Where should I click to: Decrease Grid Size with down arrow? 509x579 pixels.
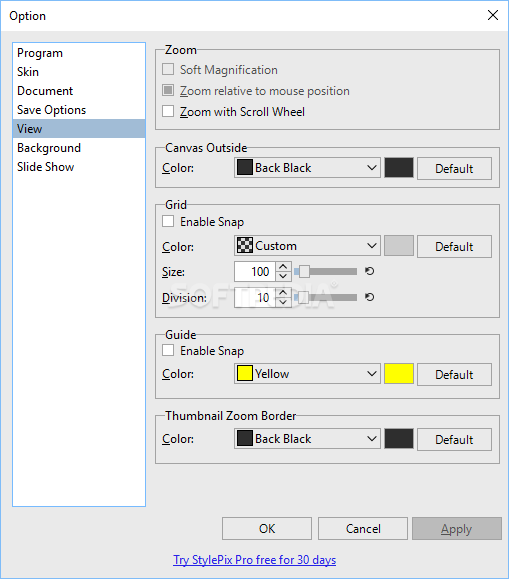click(x=283, y=276)
